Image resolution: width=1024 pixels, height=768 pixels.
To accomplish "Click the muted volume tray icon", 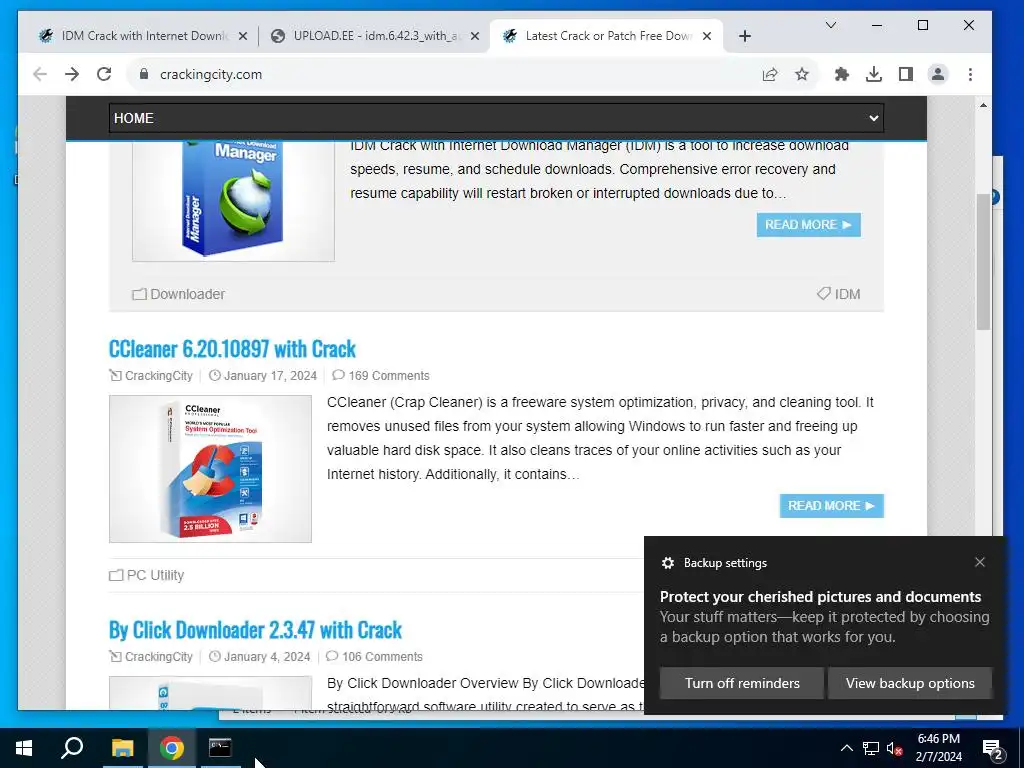I will point(895,748).
